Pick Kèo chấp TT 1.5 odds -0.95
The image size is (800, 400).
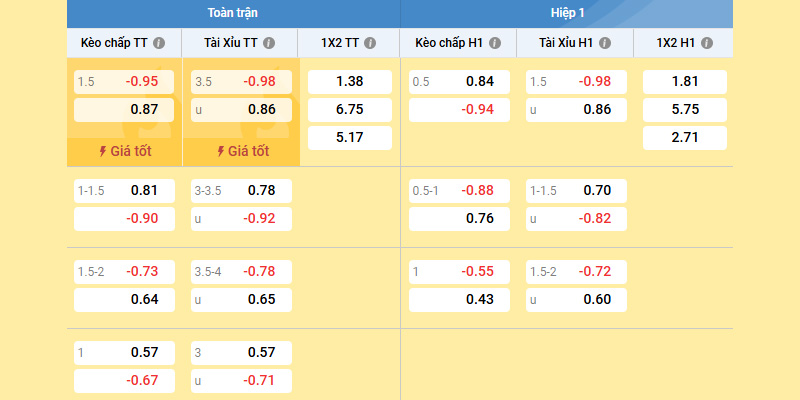click(x=124, y=82)
